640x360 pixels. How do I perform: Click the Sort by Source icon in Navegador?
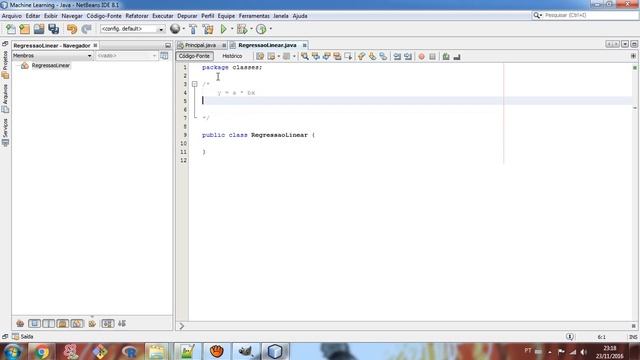point(122,324)
